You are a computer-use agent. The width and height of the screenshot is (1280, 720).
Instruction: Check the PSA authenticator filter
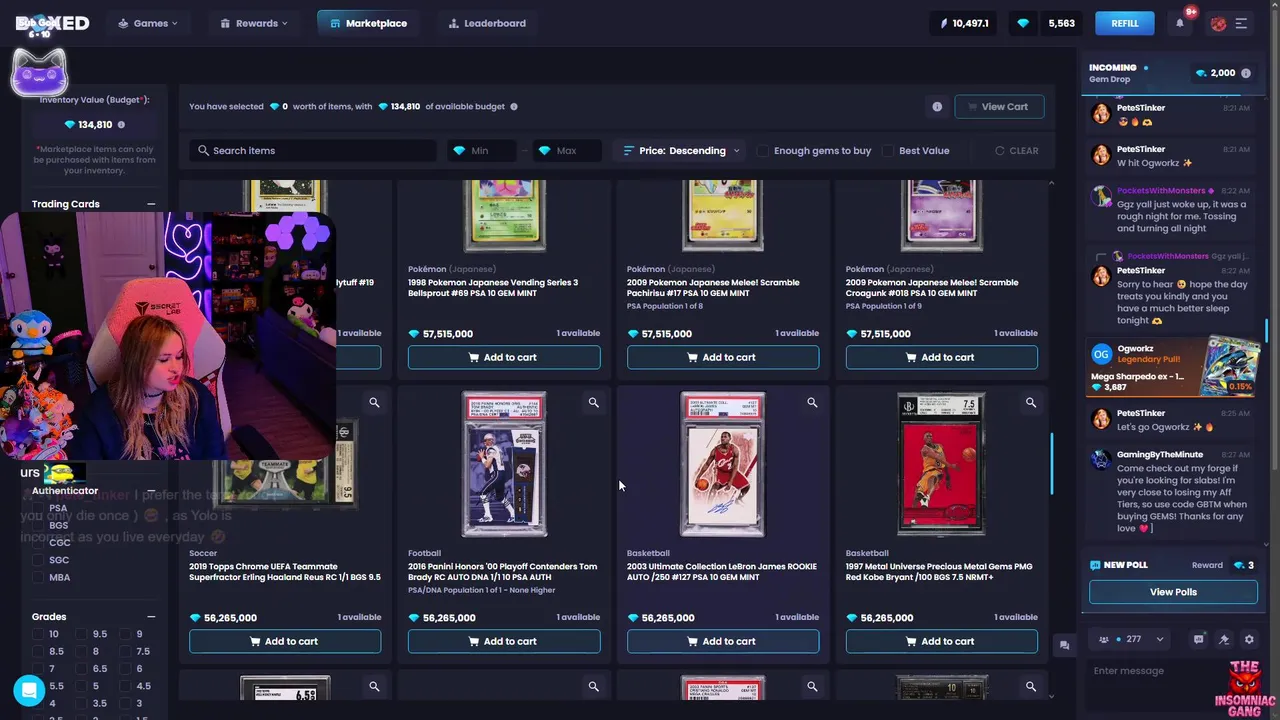pyautogui.click(x=38, y=508)
